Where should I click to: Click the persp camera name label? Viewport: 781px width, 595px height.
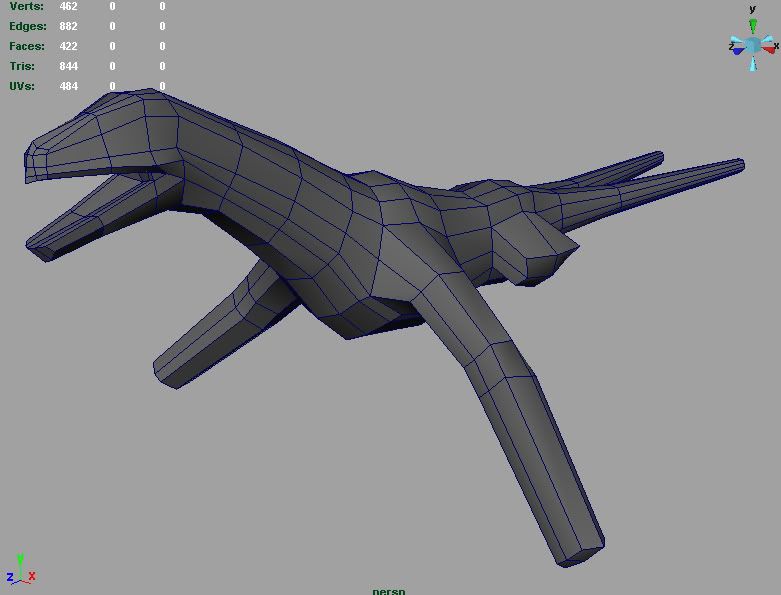(389, 590)
